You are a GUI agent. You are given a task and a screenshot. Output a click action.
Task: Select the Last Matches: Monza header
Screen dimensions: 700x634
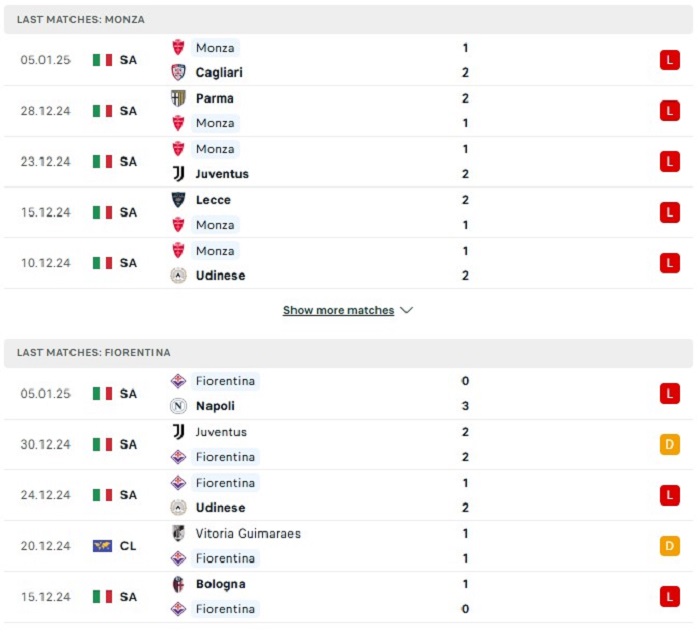coord(348,20)
